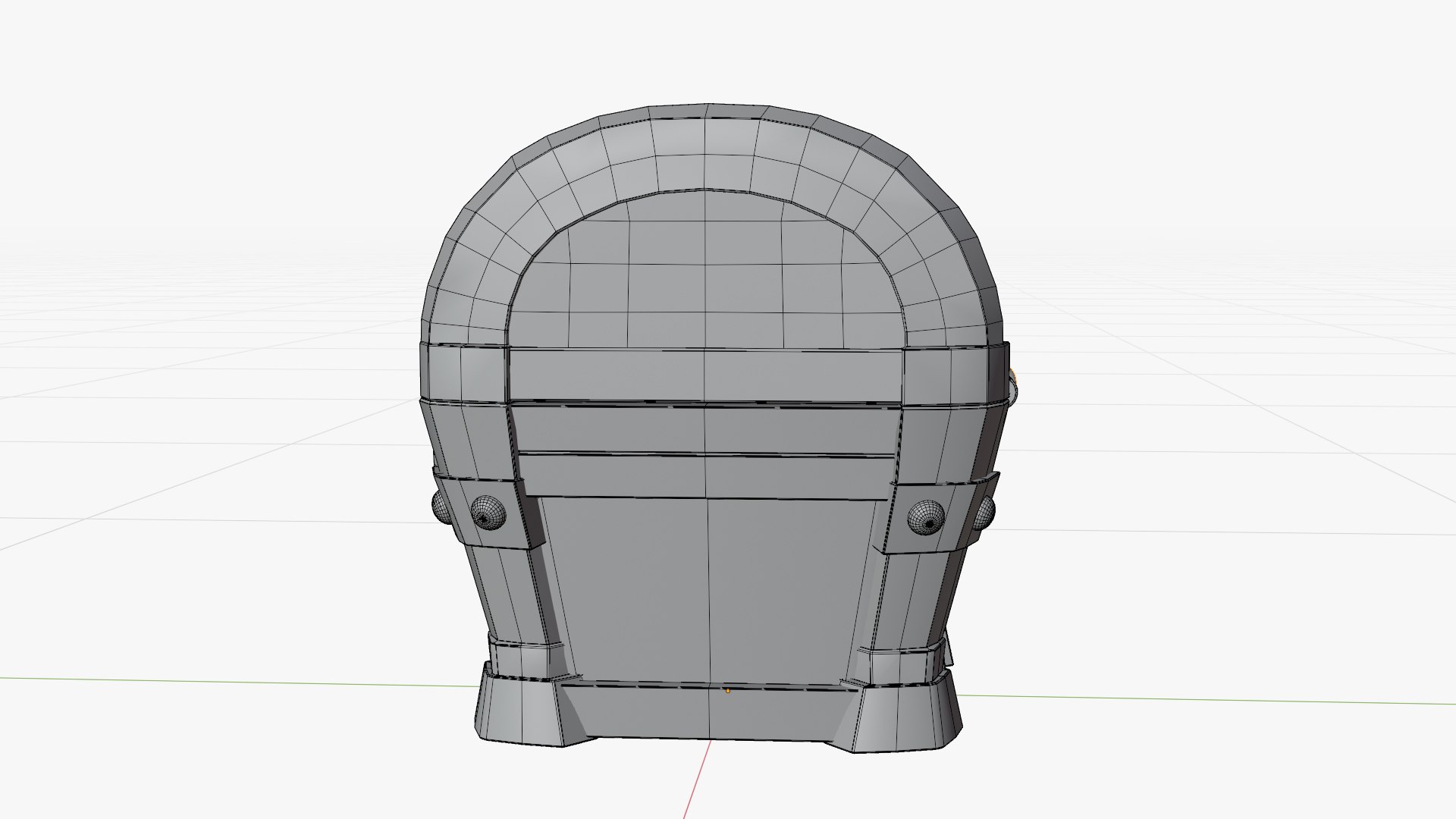Click the rivet sphere on chest's far left edge
The height and width of the screenshot is (819, 1456).
441,507
